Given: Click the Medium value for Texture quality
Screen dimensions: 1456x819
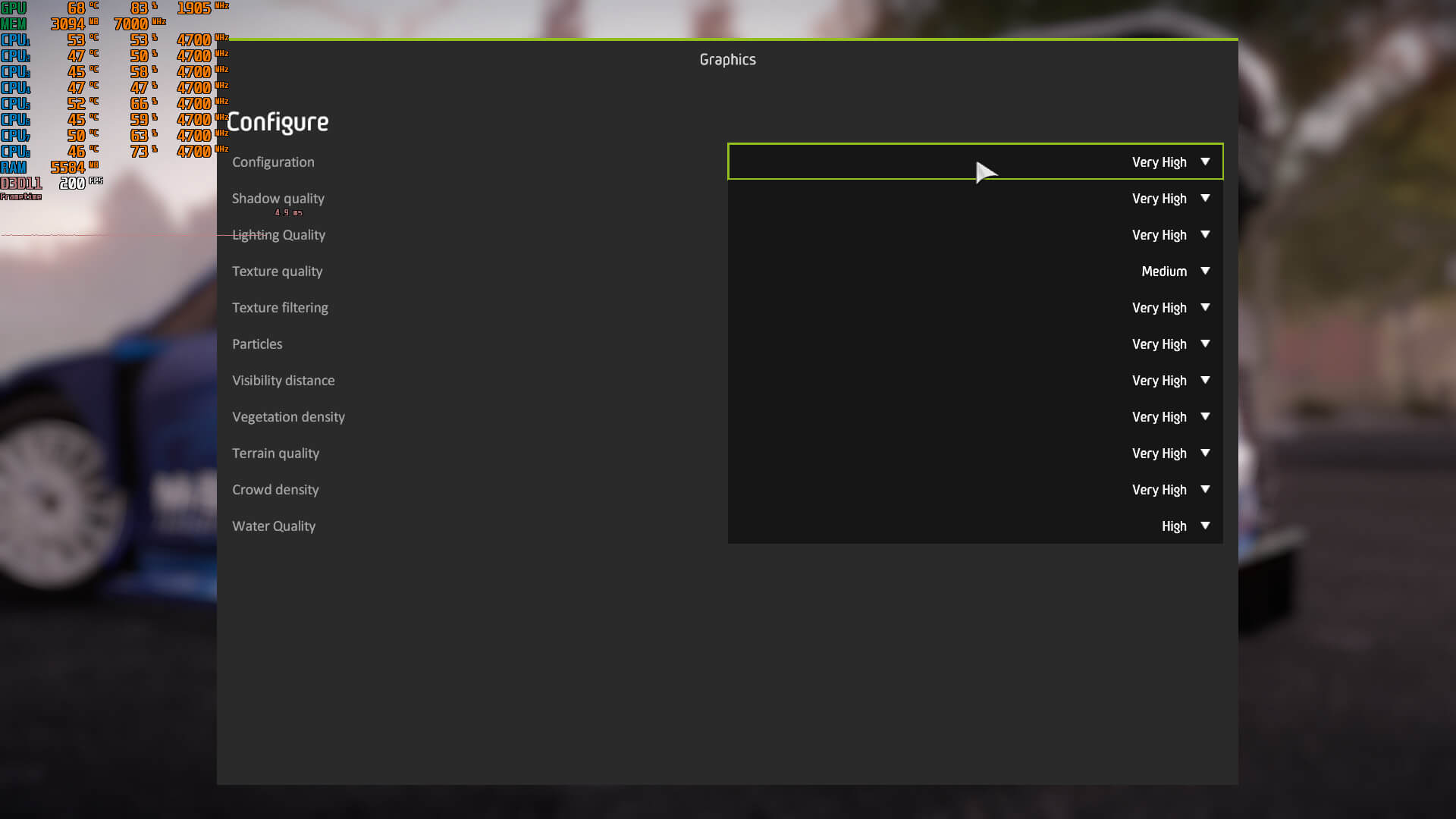Looking at the screenshot, I should point(1163,271).
